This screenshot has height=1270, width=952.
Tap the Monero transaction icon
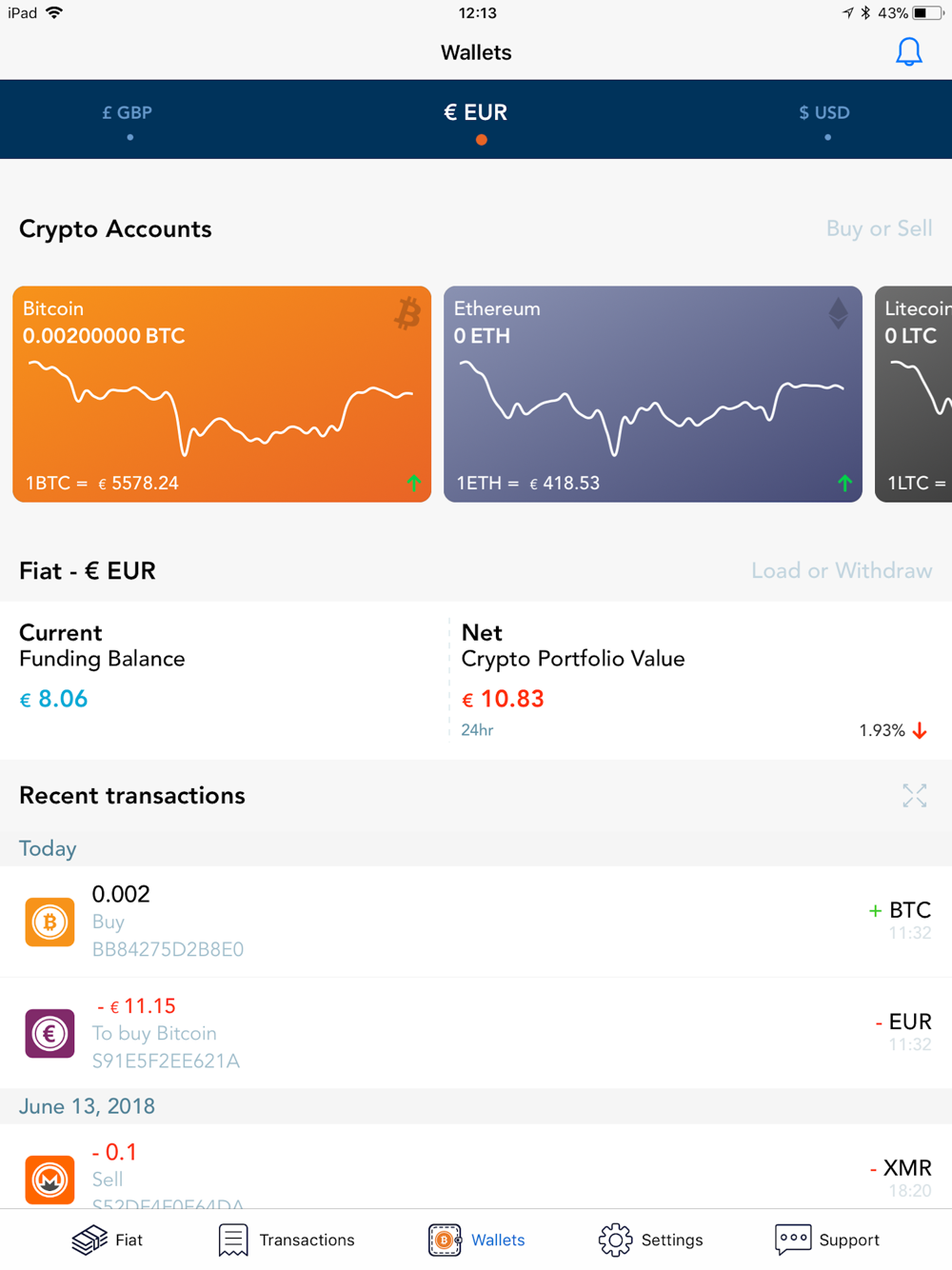pos(50,1179)
